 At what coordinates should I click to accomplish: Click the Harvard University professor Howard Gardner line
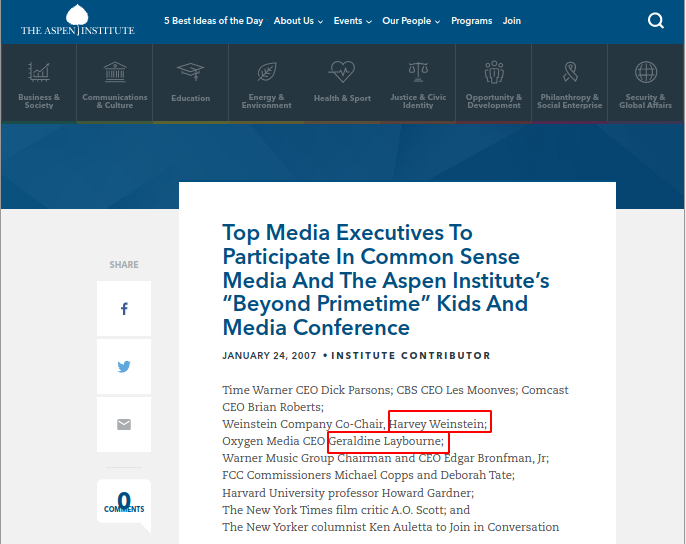coord(348,493)
